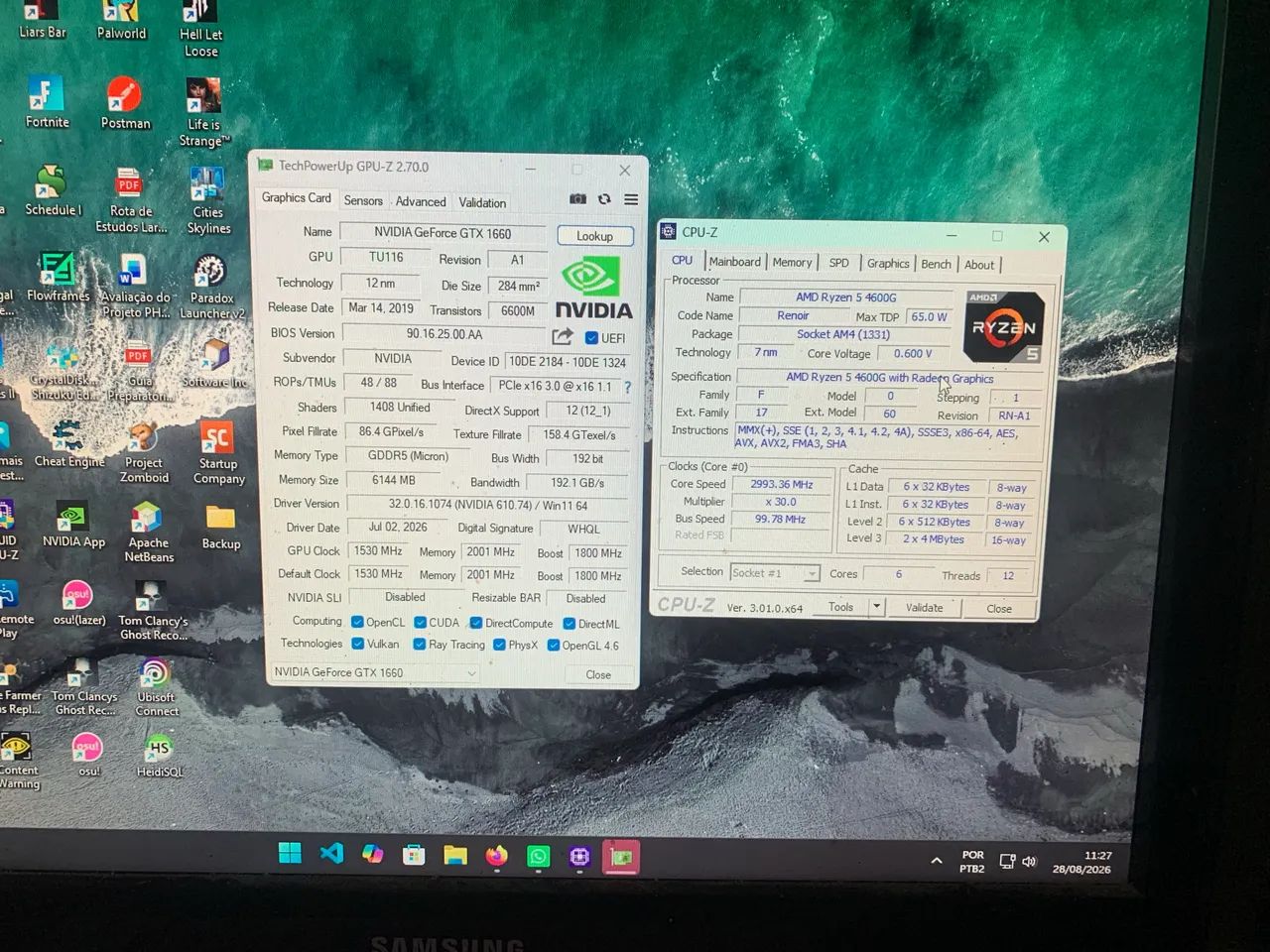Click the Validate button in CPU-Z
Screen dimensions: 1270x952
[924, 607]
